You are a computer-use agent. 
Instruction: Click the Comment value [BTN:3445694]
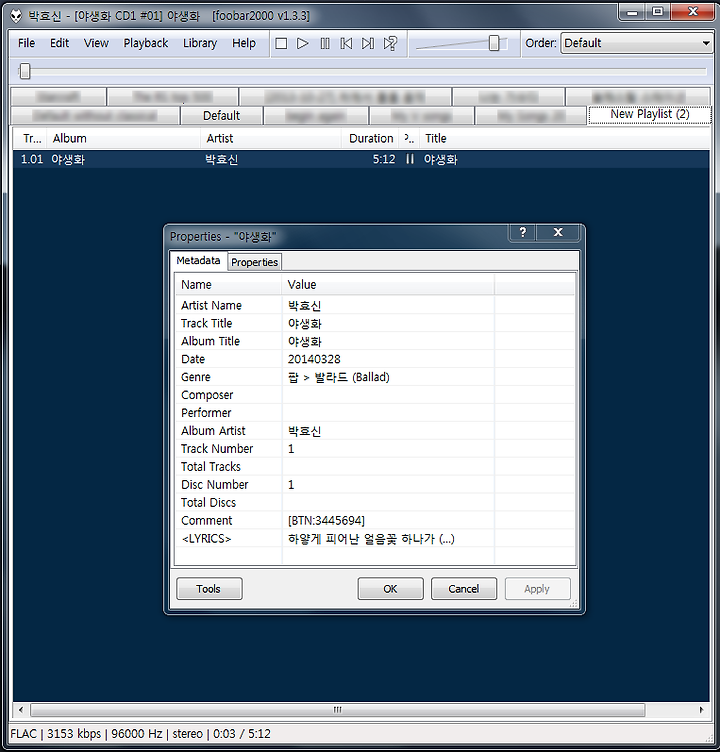tap(326, 521)
